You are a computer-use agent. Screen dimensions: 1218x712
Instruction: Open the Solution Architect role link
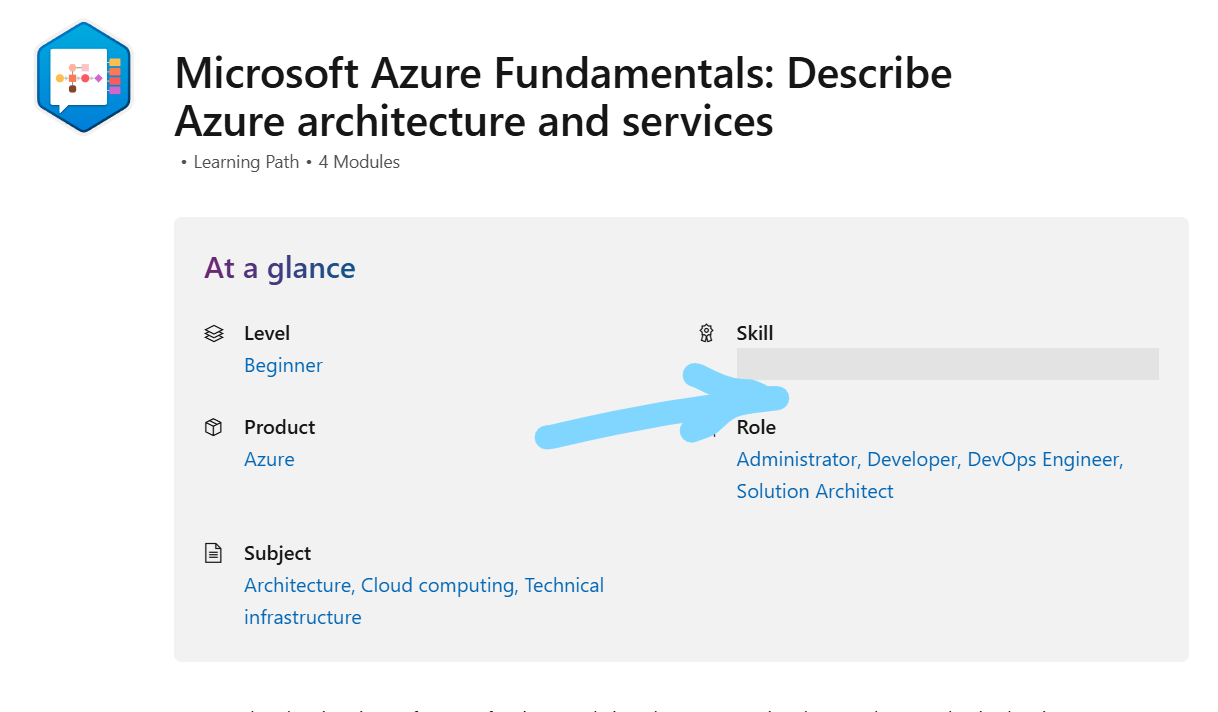[815, 491]
